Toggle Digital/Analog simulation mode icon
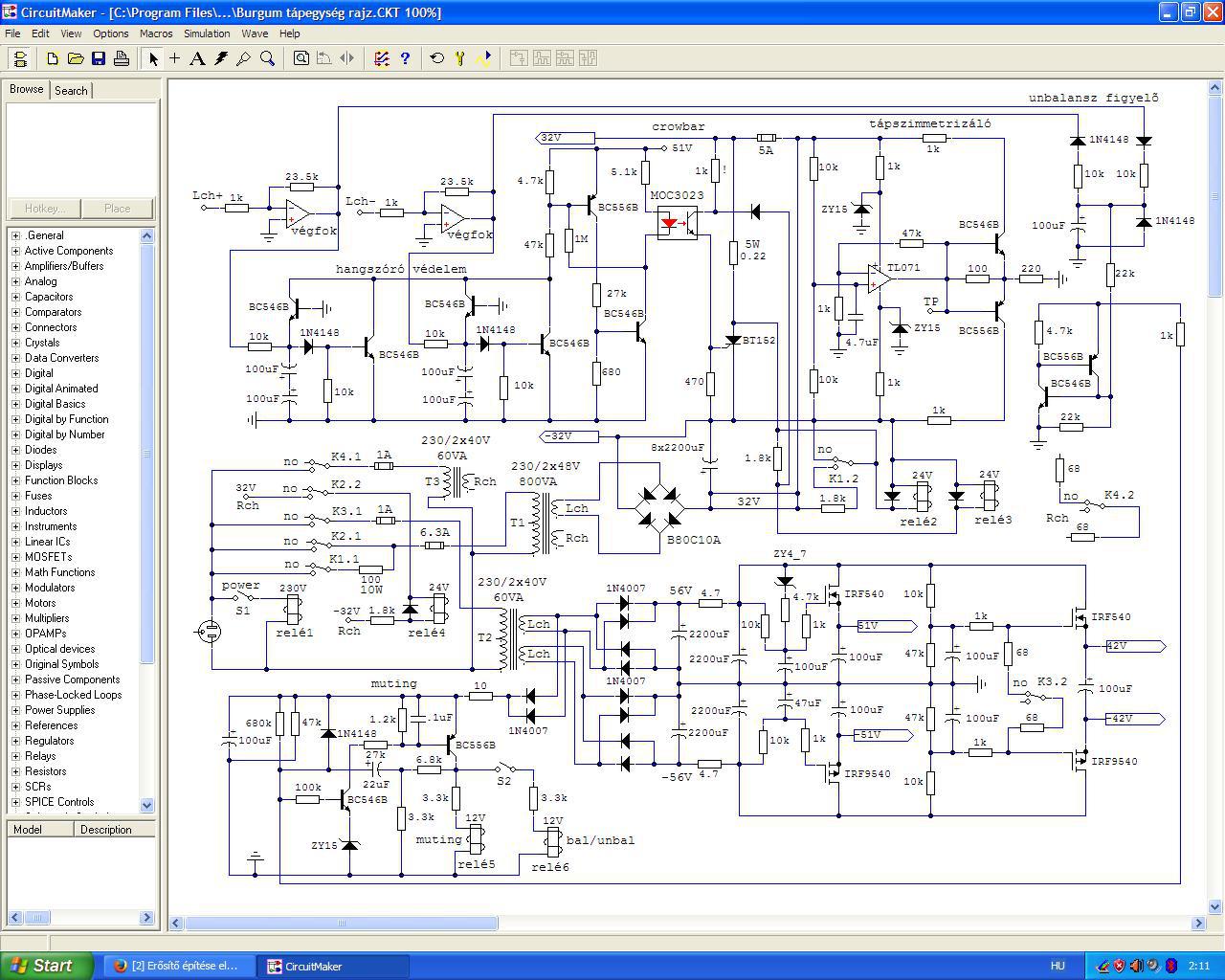This screenshot has height=980, width=1225. coord(382,58)
